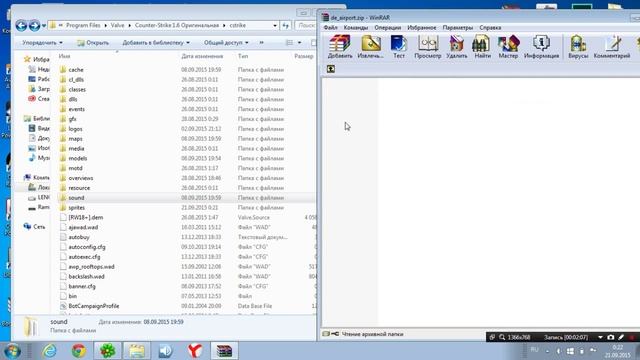Sort by Дата изменения column header

202,56
